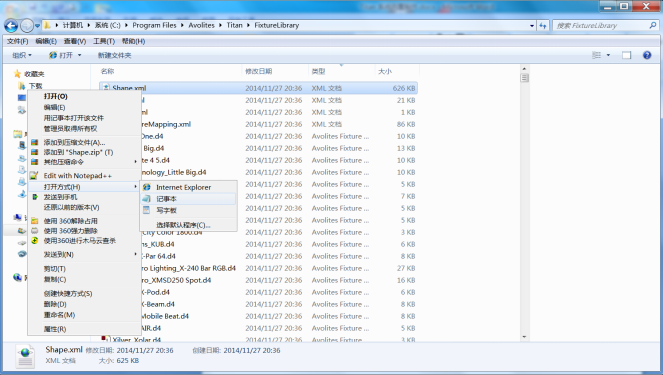The image size is (663, 375).
Task: Open the address bar history dropdown arrow
Action: [532, 26]
